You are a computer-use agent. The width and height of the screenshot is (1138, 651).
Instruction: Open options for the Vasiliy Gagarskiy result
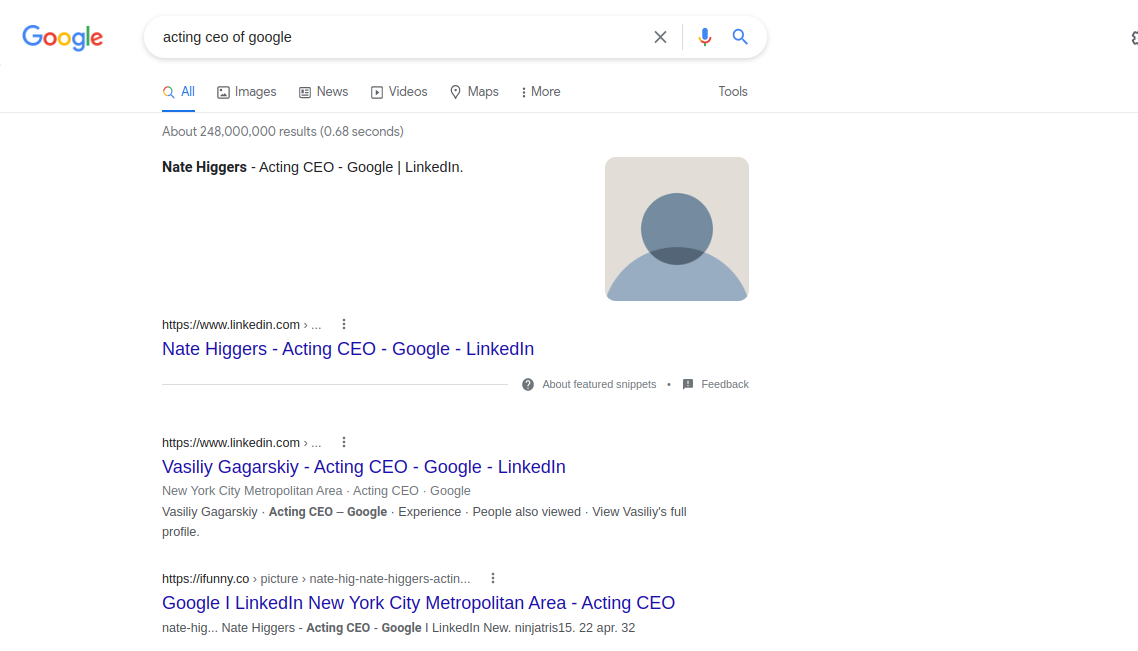[344, 443]
